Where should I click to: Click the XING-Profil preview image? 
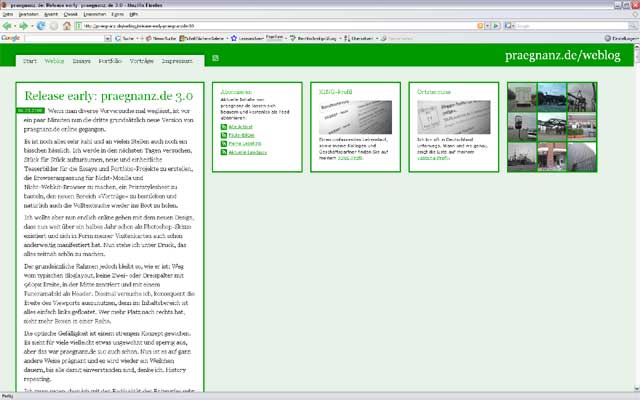click(x=356, y=117)
